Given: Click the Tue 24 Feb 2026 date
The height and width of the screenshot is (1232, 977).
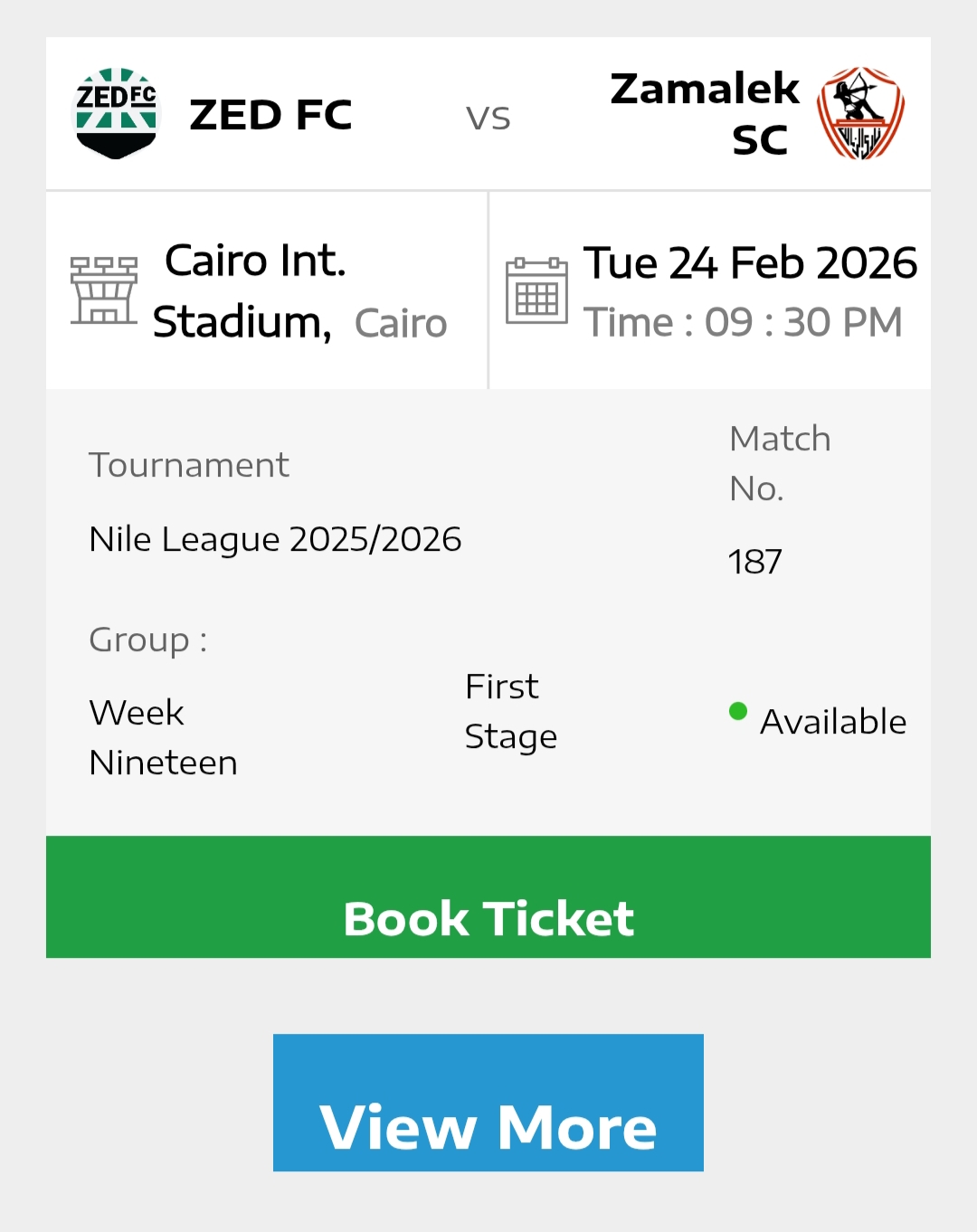Looking at the screenshot, I should [x=752, y=262].
